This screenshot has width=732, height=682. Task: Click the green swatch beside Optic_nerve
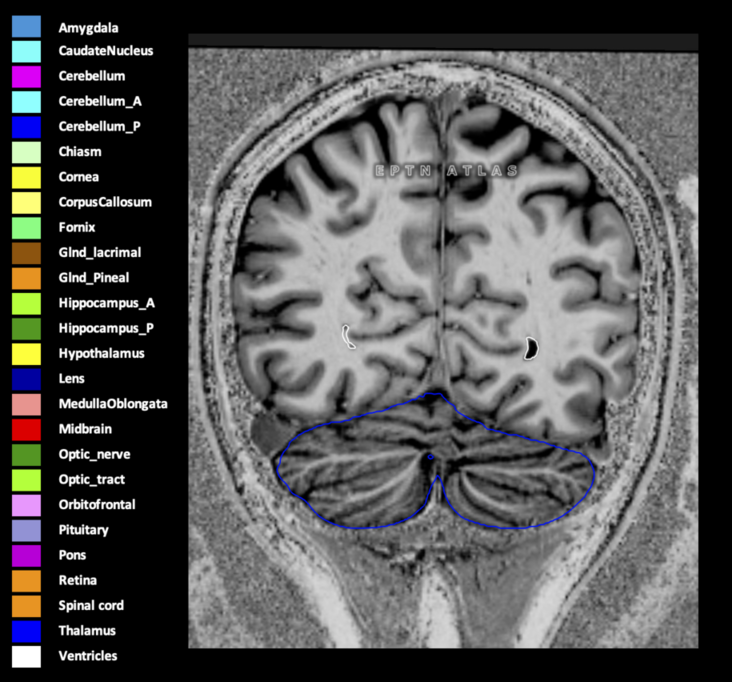26,455
